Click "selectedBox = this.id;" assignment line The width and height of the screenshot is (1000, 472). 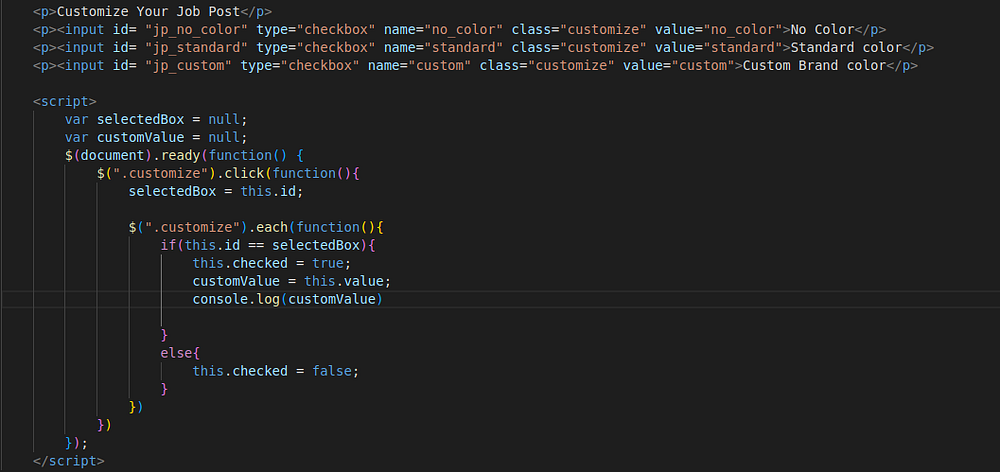pos(216,191)
